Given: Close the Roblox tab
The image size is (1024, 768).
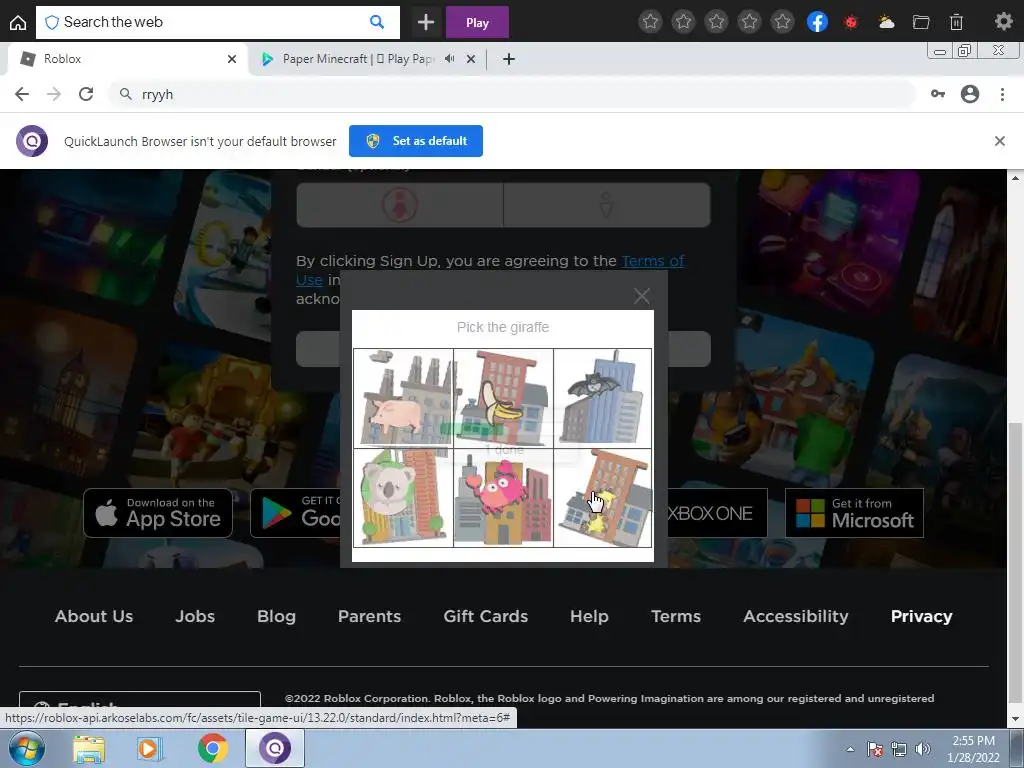Looking at the screenshot, I should (x=232, y=59).
